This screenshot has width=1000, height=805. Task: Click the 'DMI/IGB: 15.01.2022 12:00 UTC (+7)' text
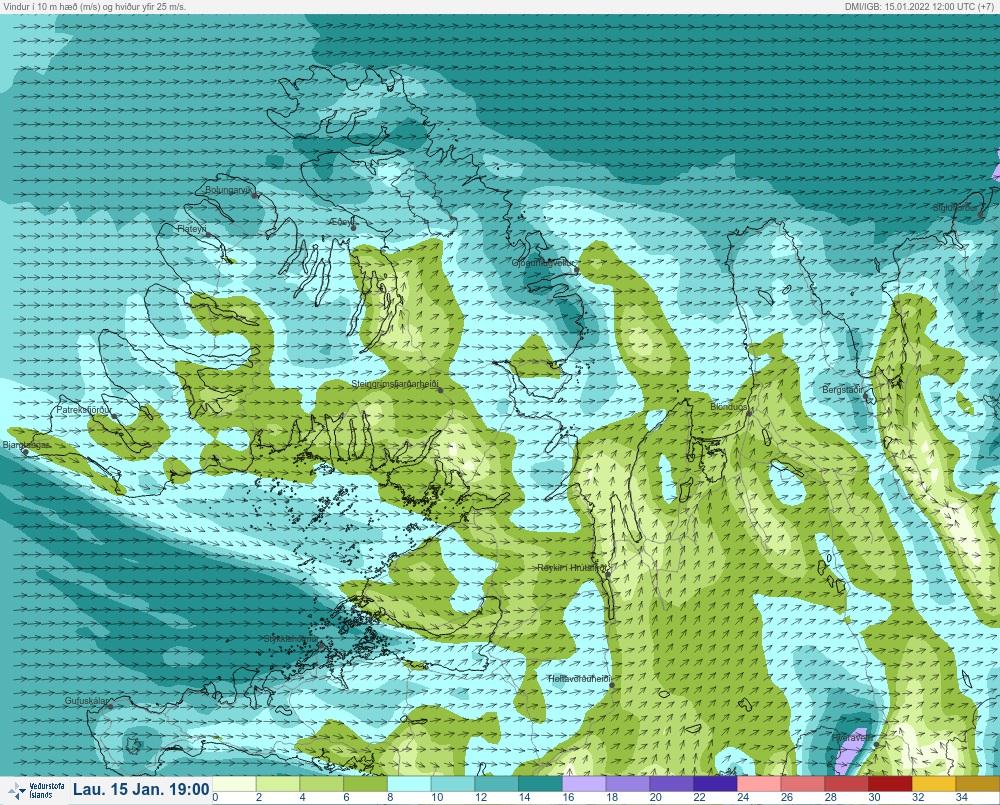[921, 6]
